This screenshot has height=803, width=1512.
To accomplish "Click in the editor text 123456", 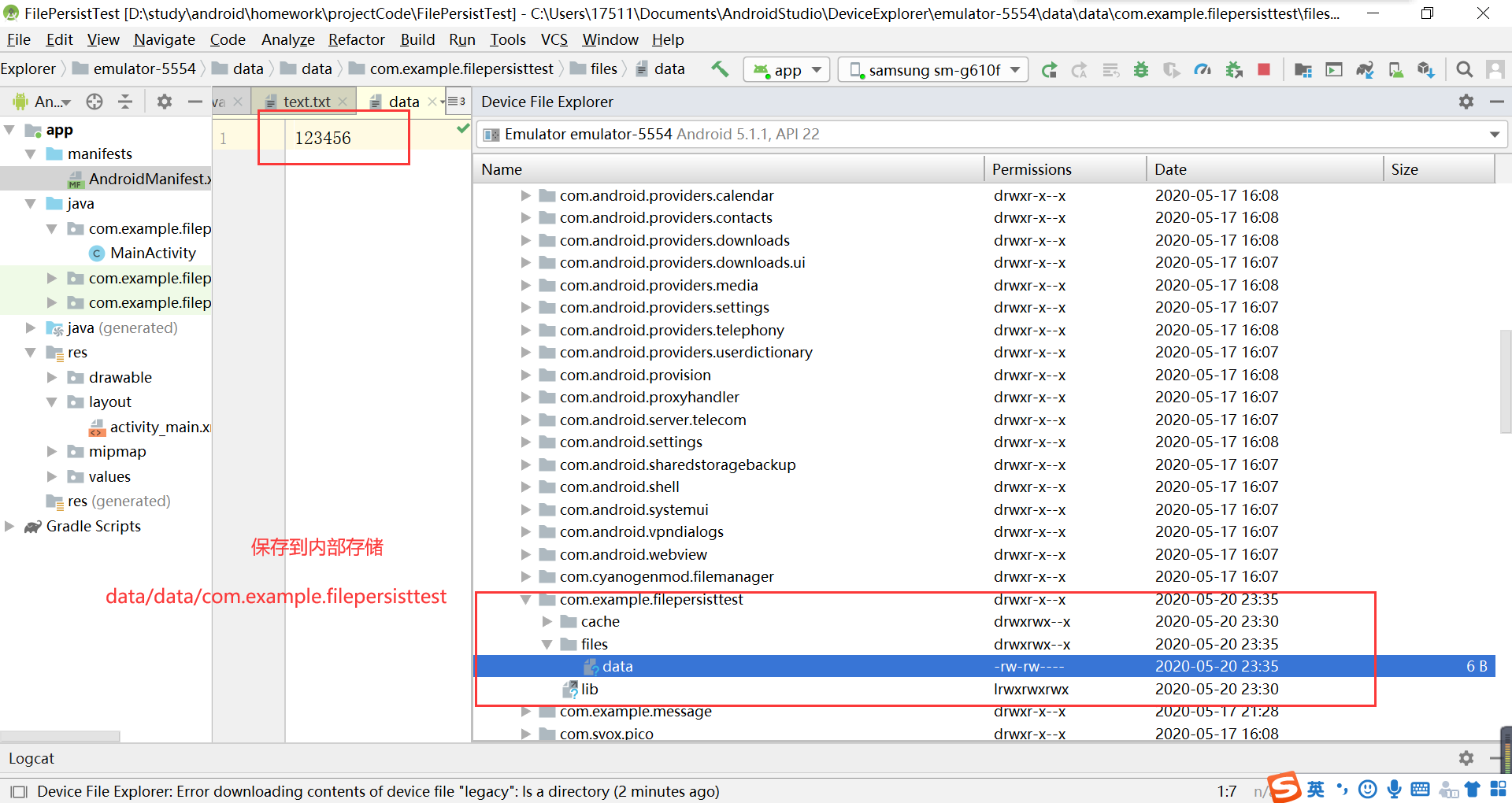I will pyautogui.click(x=323, y=139).
